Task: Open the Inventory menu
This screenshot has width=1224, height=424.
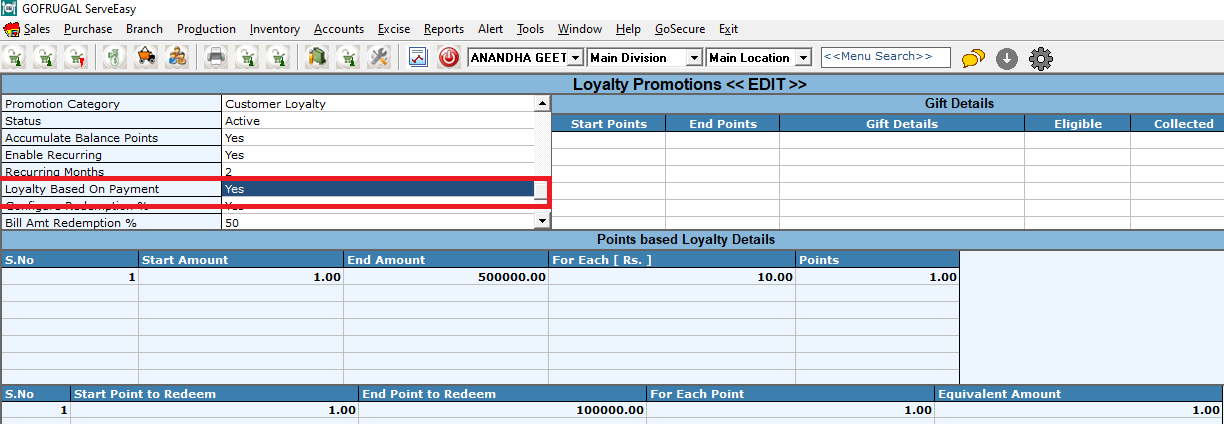Action: (x=275, y=29)
